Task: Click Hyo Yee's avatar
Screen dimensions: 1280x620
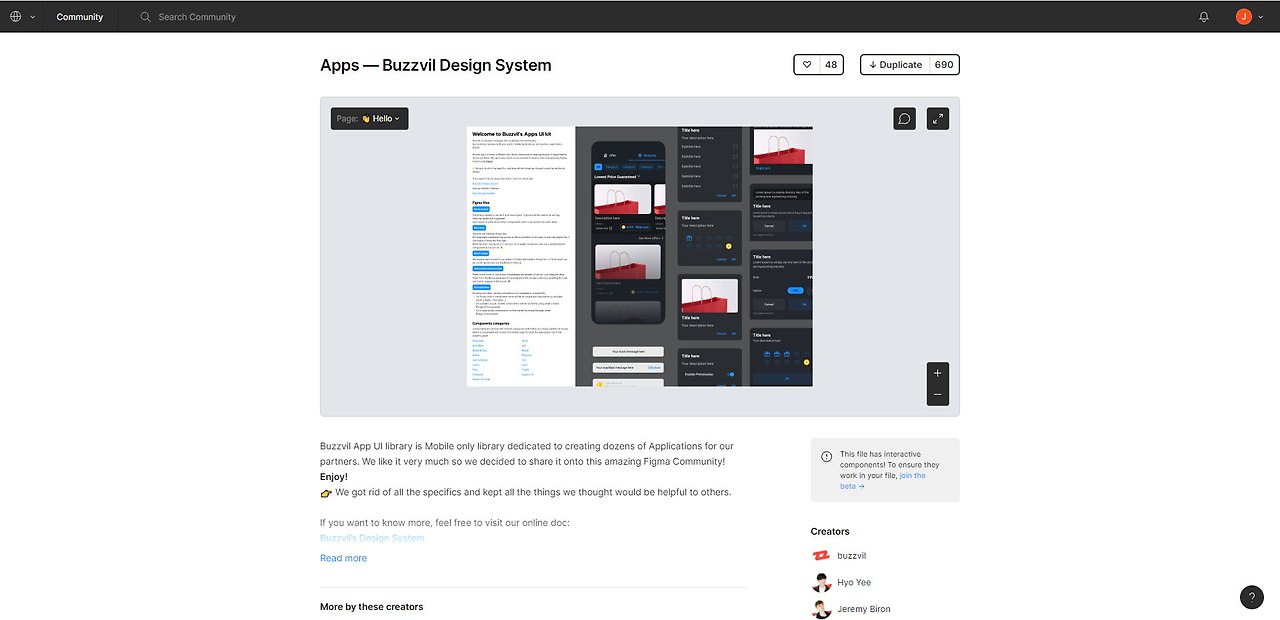Action: point(821,582)
